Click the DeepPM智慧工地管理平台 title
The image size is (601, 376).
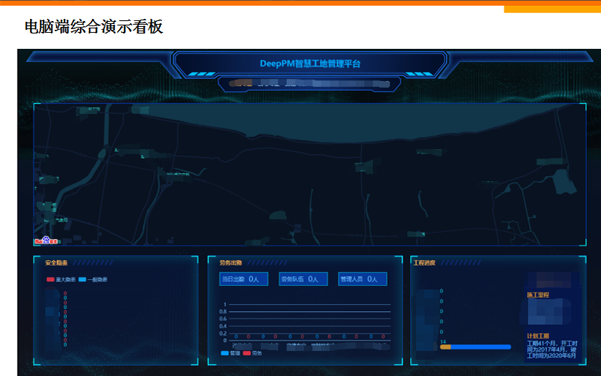[x=310, y=64]
